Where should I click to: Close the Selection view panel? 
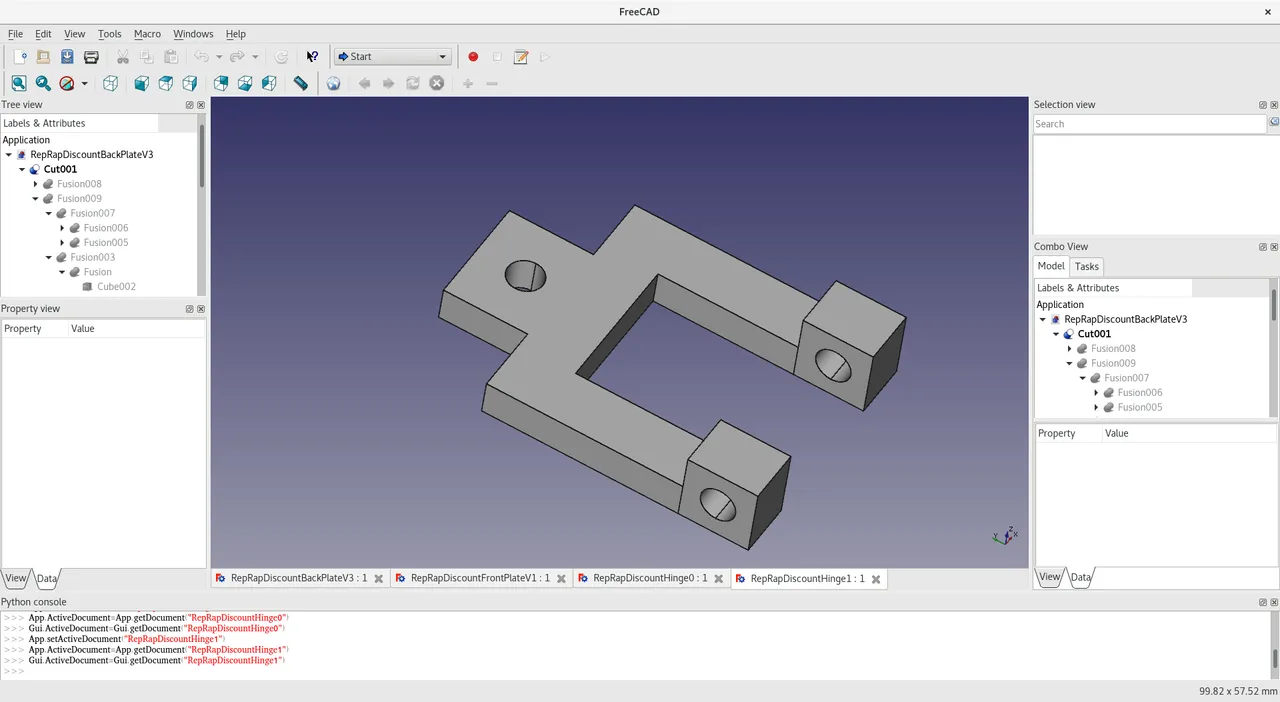point(1273,105)
